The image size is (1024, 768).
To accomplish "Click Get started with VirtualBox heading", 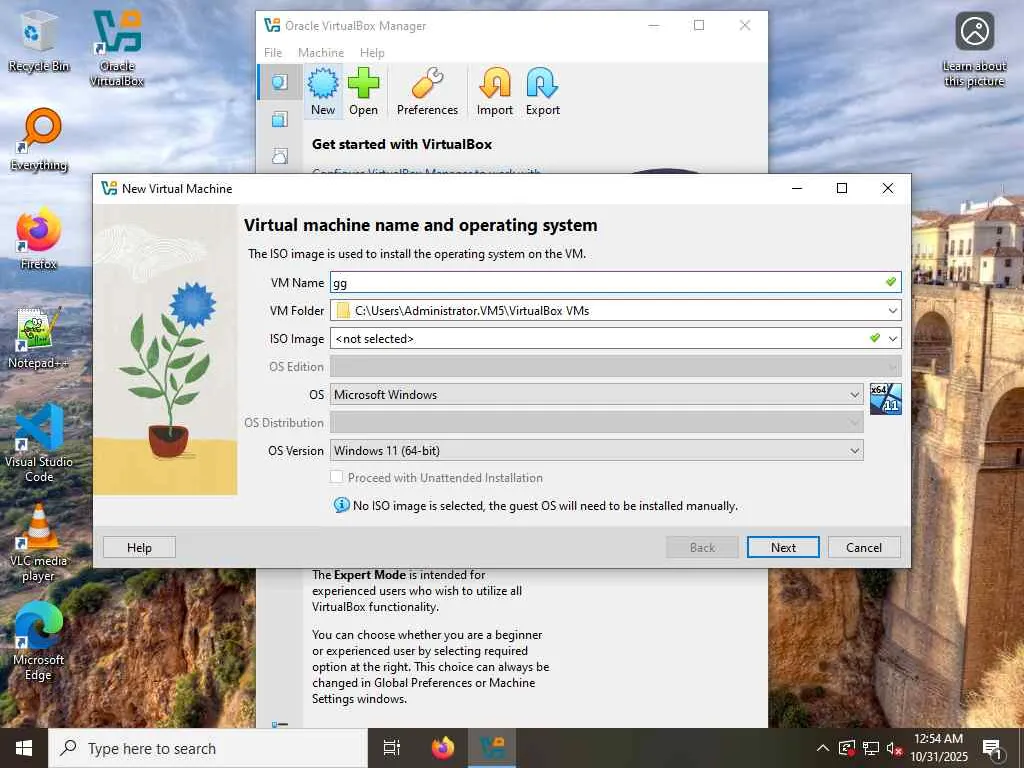I will click(x=402, y=144).
